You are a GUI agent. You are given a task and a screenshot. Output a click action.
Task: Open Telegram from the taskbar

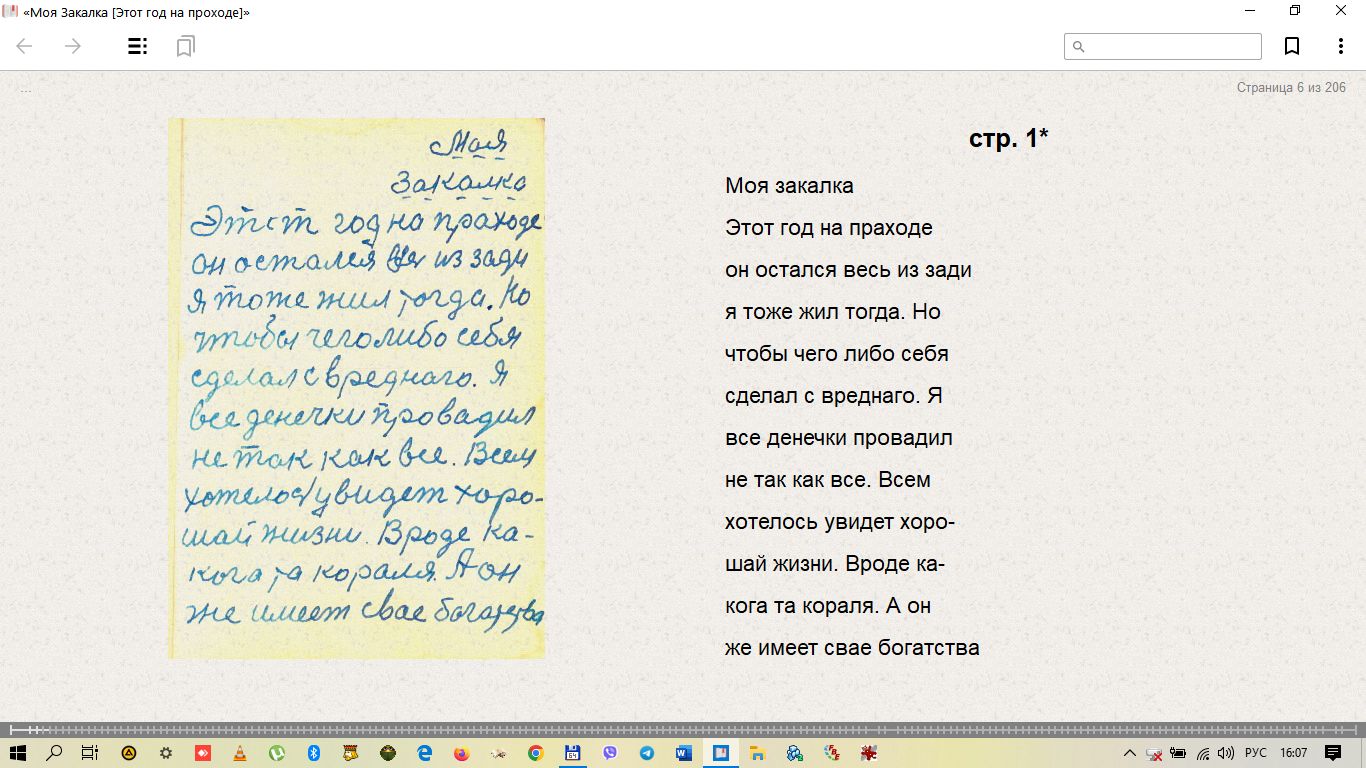(646, 753)
